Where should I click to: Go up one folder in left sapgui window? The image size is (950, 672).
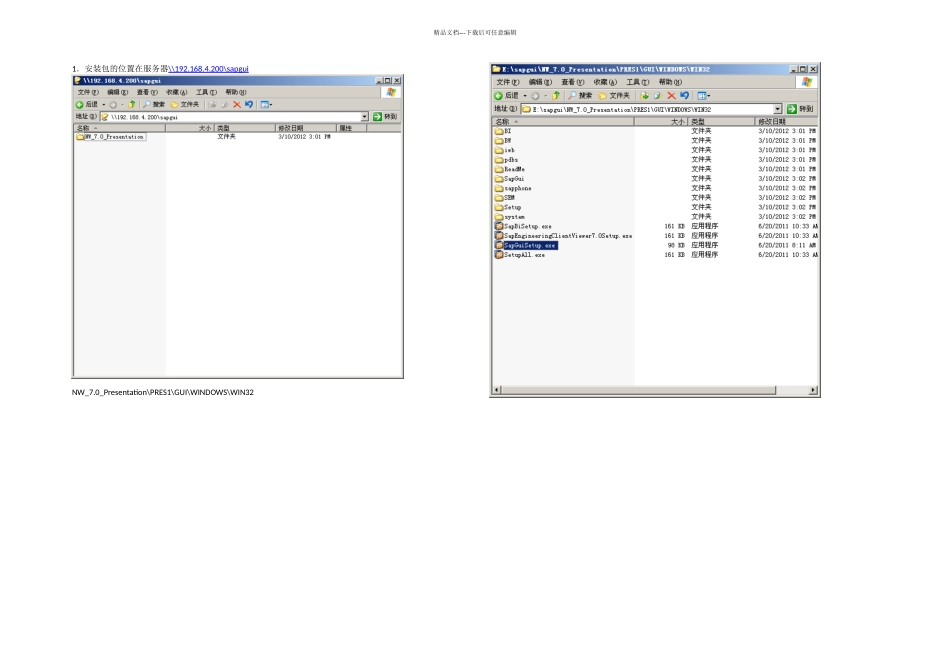(x=131, y=104)
